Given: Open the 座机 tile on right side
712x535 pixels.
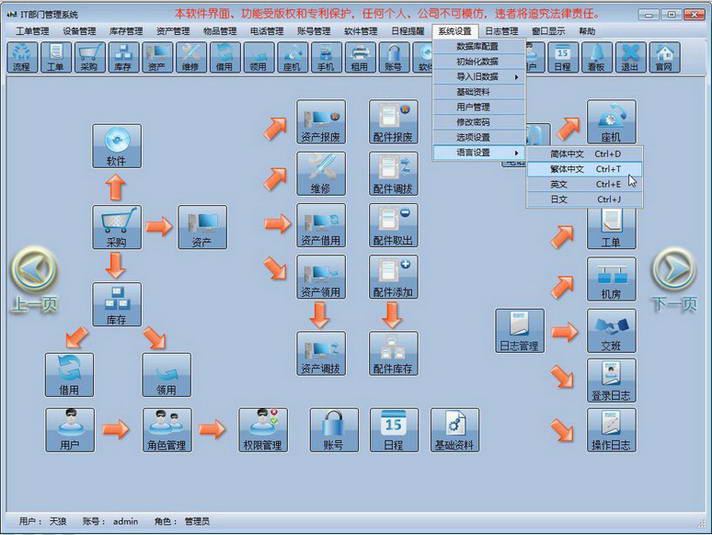Looking at the screenshot, I should [611, 122].
